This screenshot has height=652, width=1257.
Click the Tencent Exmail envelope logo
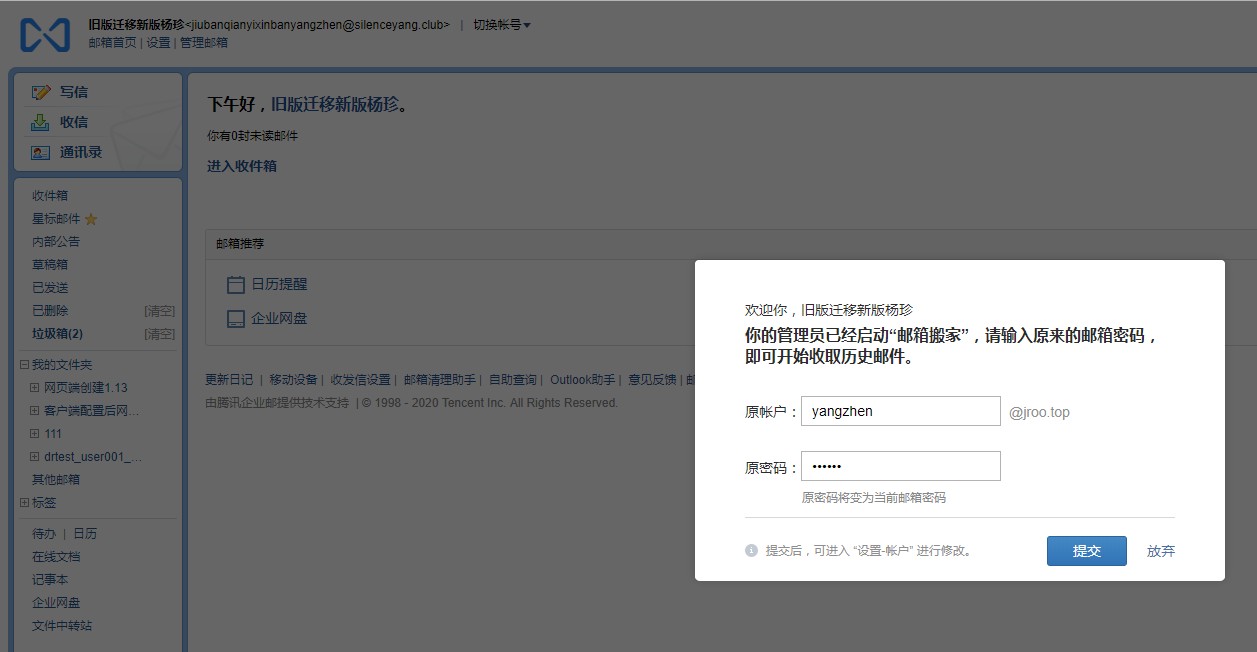(45, 34)
